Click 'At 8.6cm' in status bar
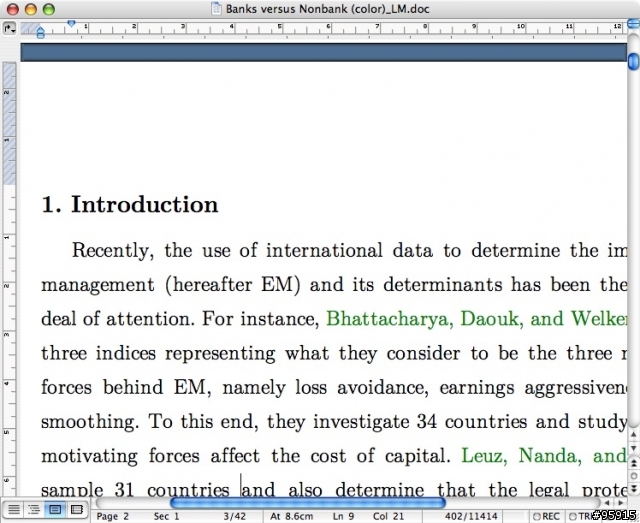 (x=291, y=516)
